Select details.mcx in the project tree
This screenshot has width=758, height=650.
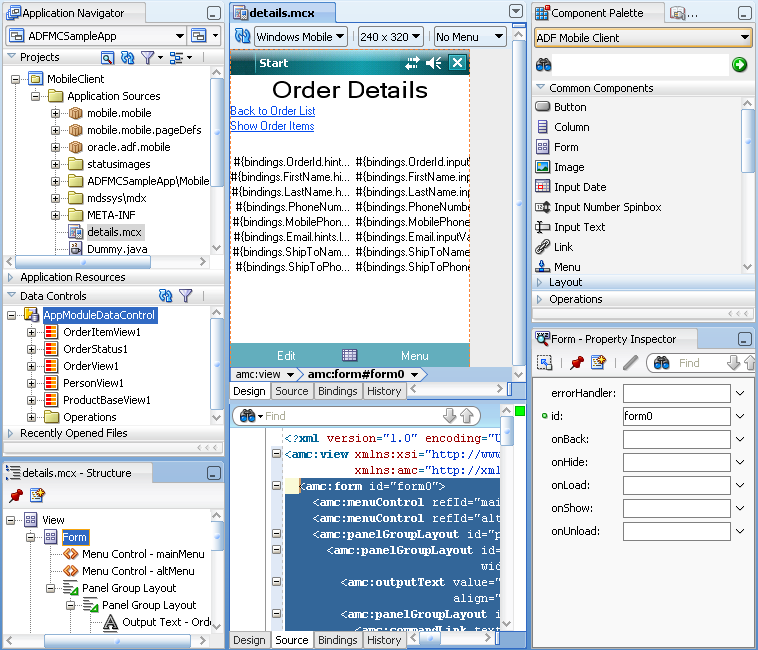coord(115,232)
